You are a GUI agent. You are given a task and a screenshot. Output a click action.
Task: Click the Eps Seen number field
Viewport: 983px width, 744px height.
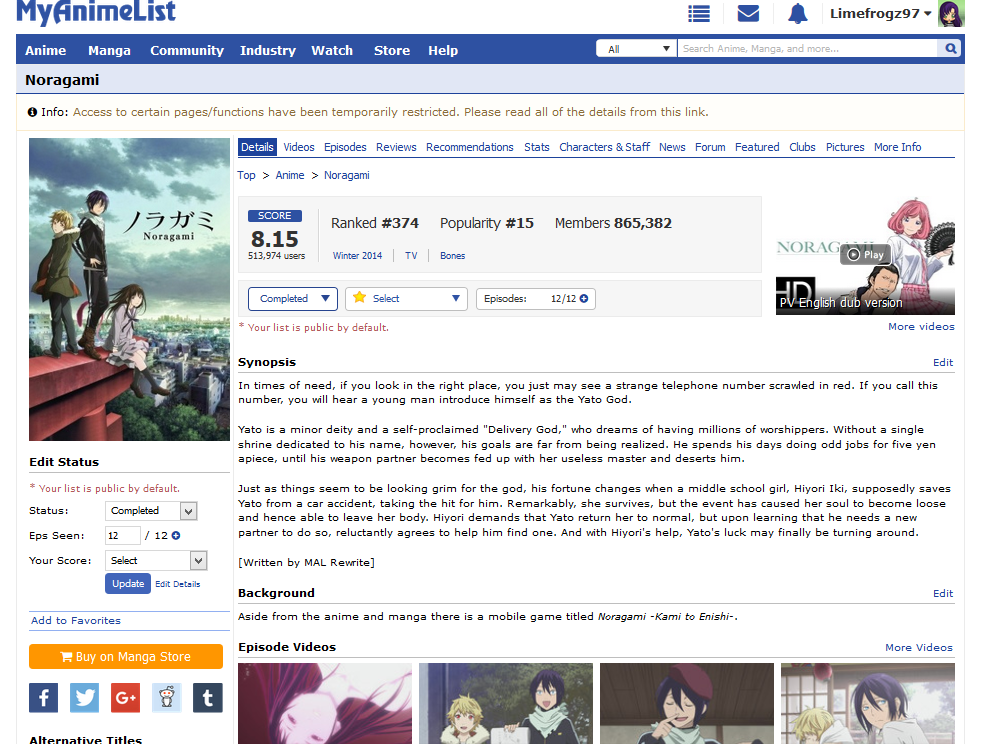pos(123,535)
